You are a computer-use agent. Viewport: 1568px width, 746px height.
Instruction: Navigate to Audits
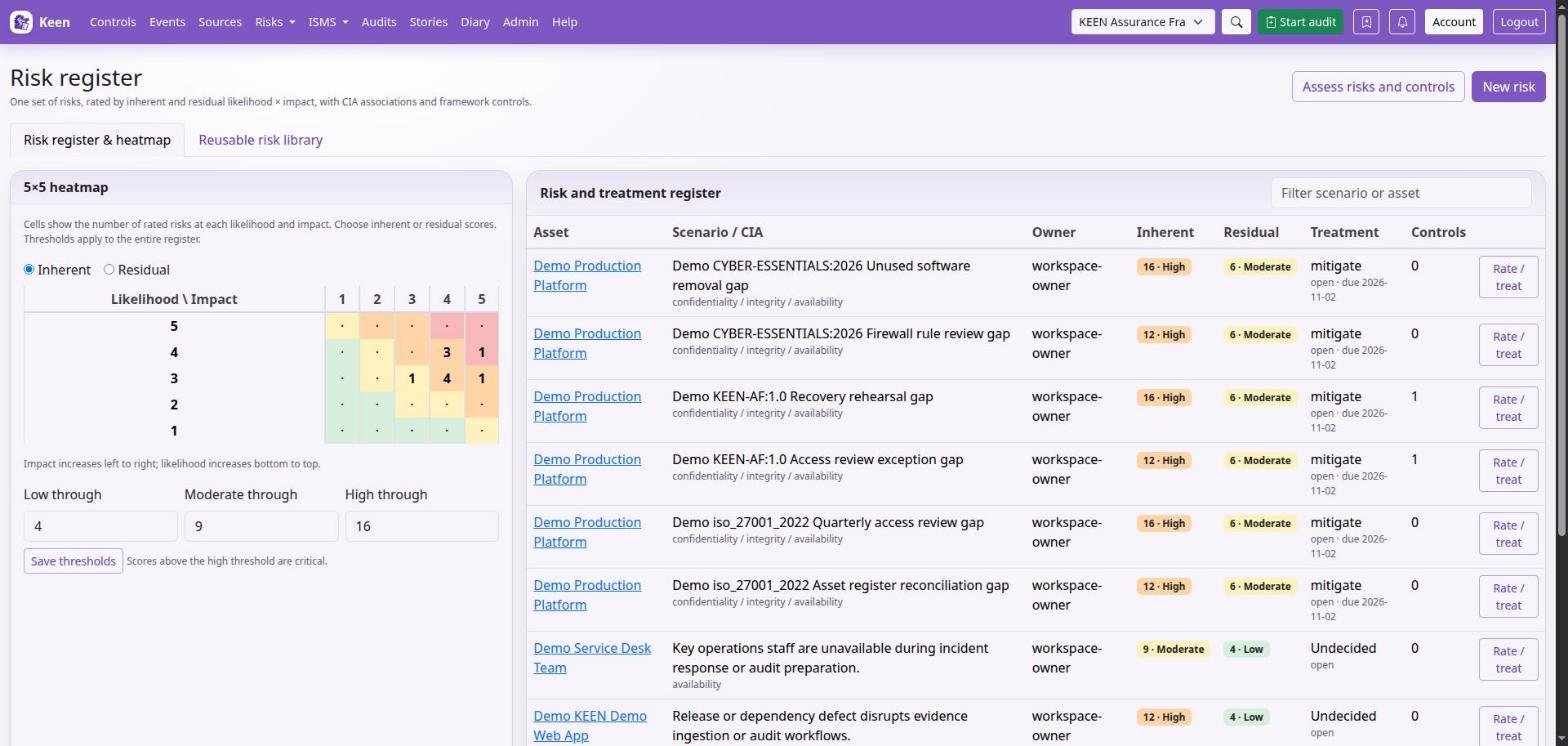tap(379, 22)
